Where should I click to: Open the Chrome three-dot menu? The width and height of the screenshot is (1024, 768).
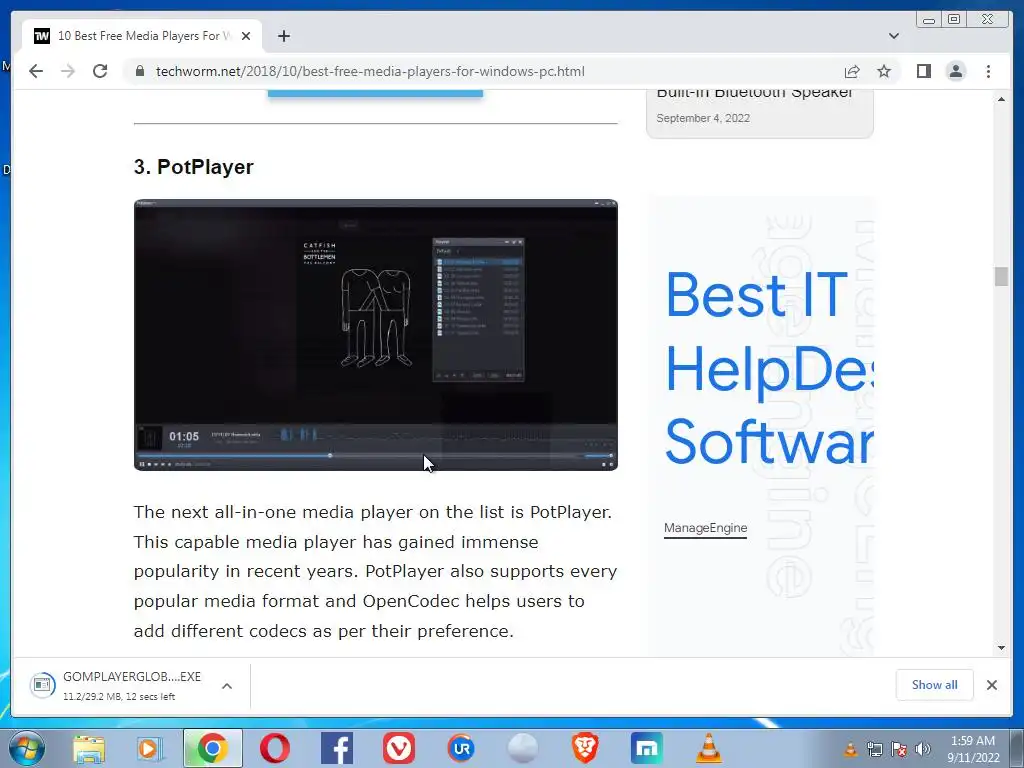[988, 71]
